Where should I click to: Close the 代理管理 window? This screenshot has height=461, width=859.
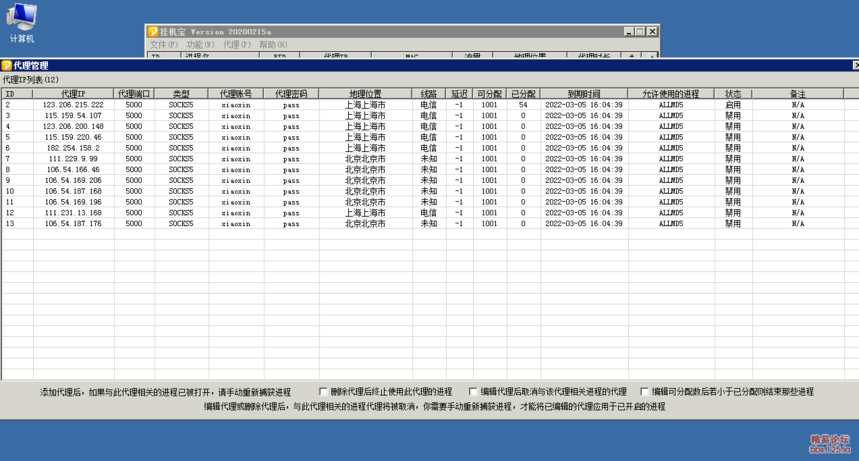856,65
